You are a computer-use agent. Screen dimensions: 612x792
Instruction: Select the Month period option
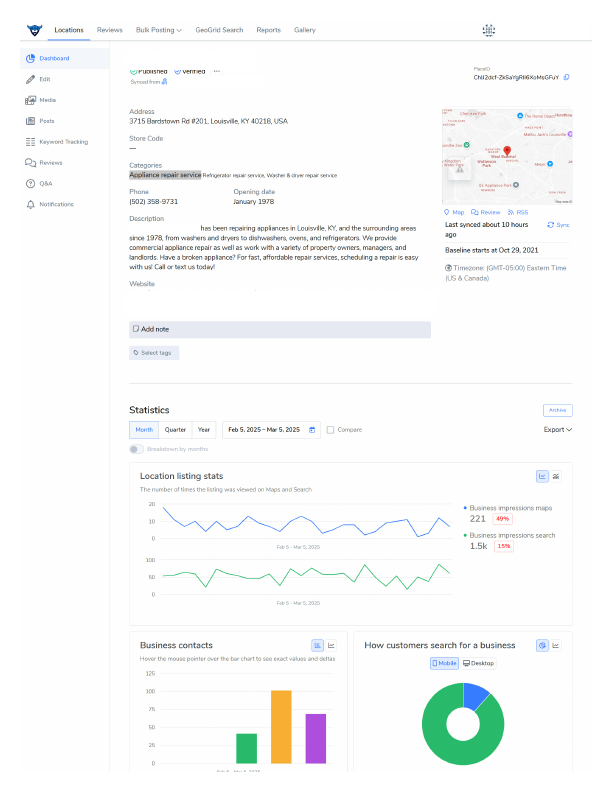coord(144,430)
